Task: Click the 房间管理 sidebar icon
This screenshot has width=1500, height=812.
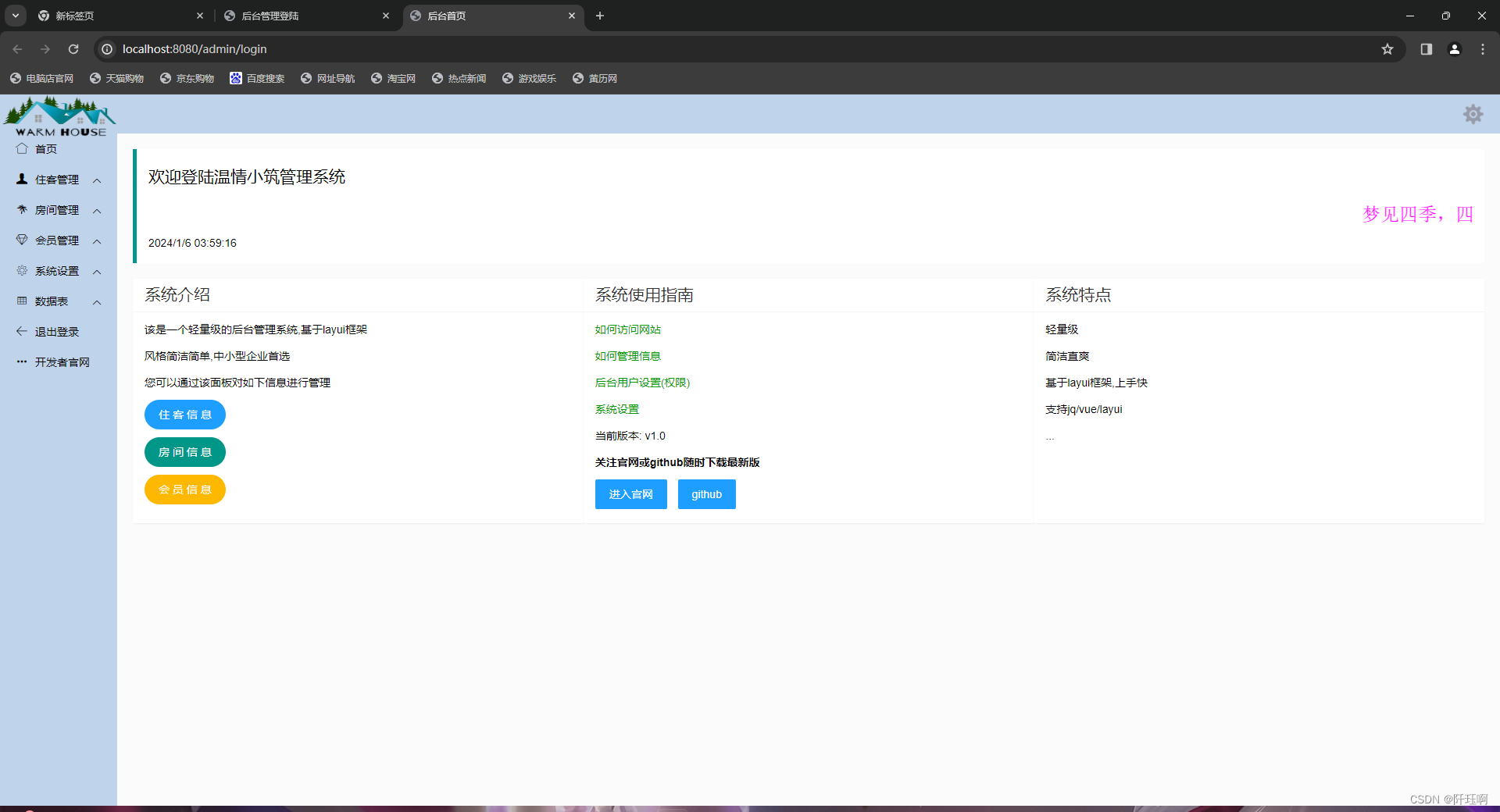Action: [x=21, y=209]
